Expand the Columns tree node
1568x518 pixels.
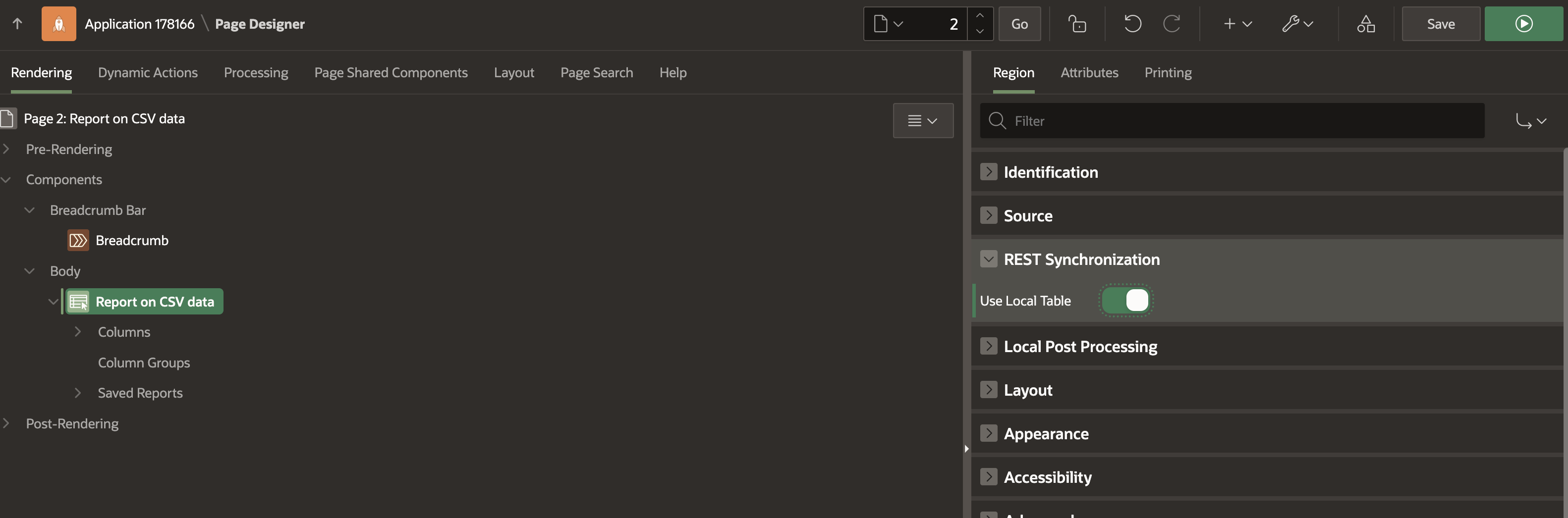pos(78,332)
